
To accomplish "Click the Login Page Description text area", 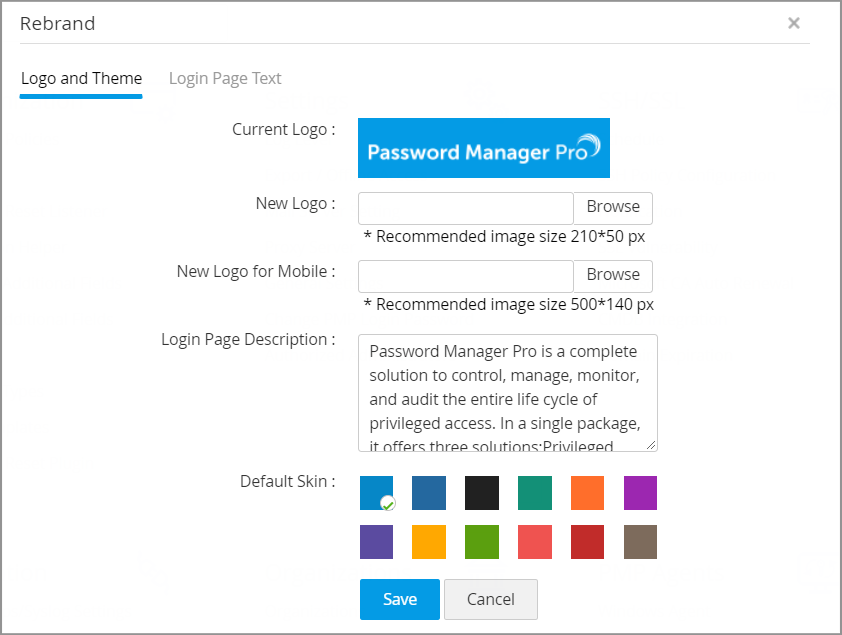I will click(x=507, y=393).
